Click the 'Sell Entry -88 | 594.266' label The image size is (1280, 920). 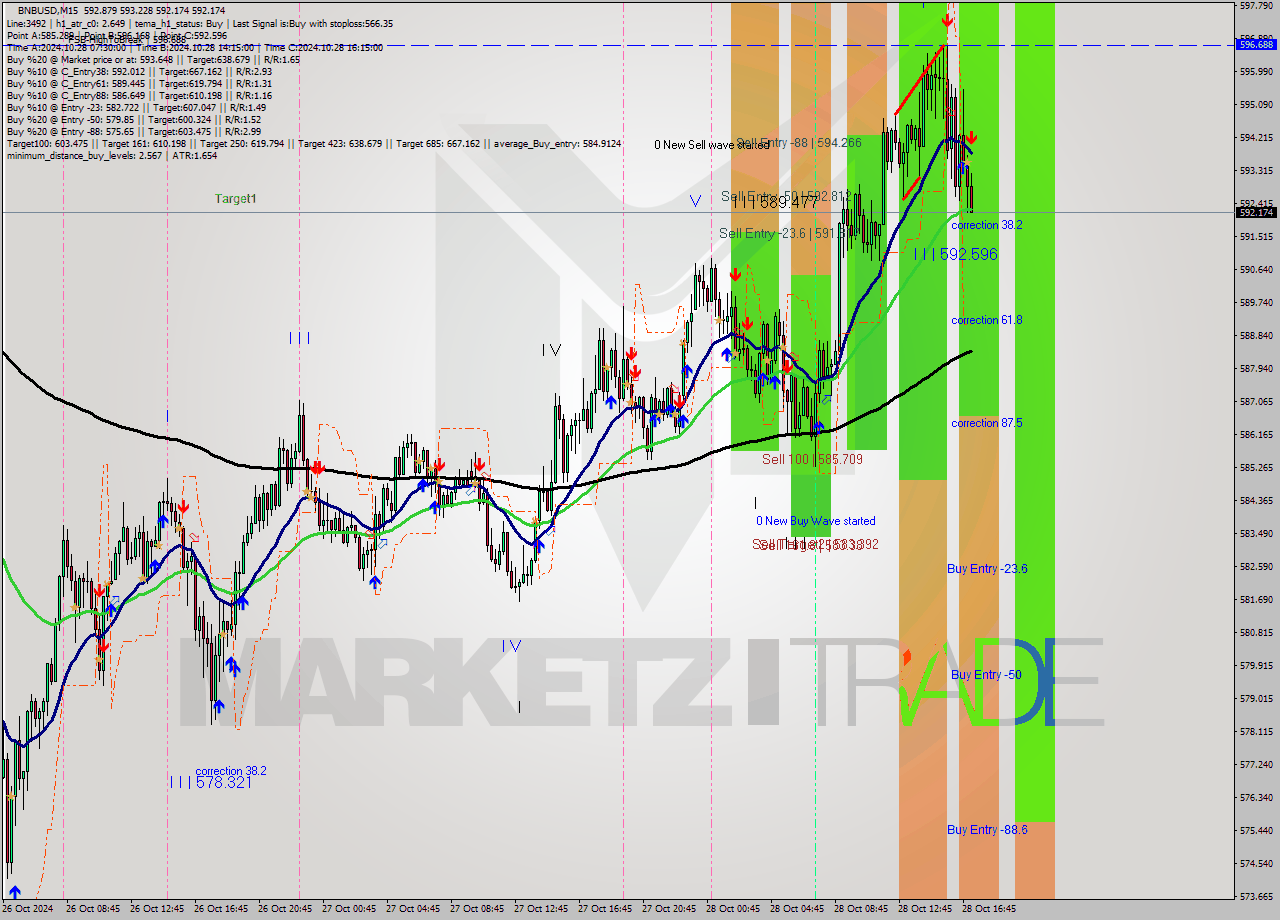[x=799, y=143]
